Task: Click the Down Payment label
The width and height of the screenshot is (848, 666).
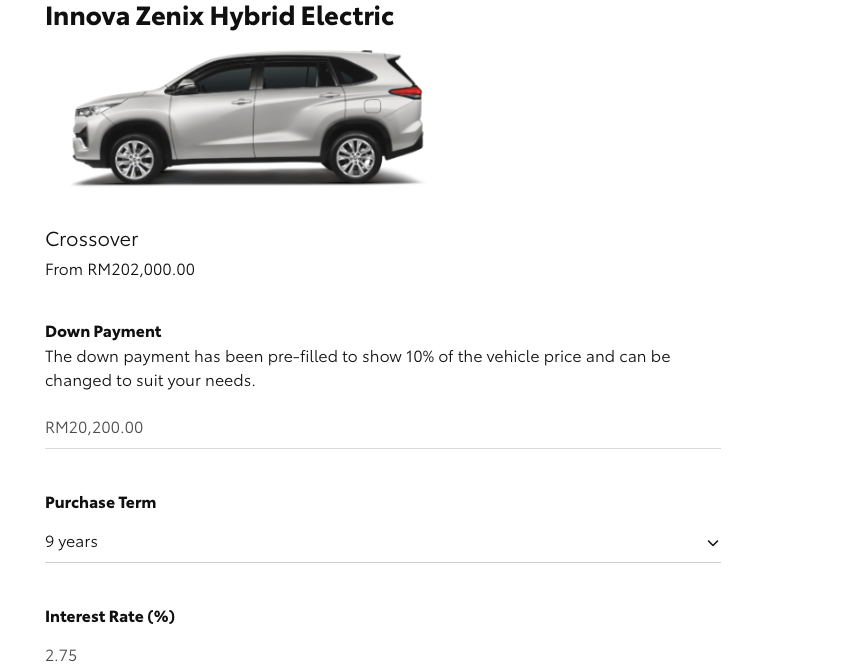Action: click(103, 332)
